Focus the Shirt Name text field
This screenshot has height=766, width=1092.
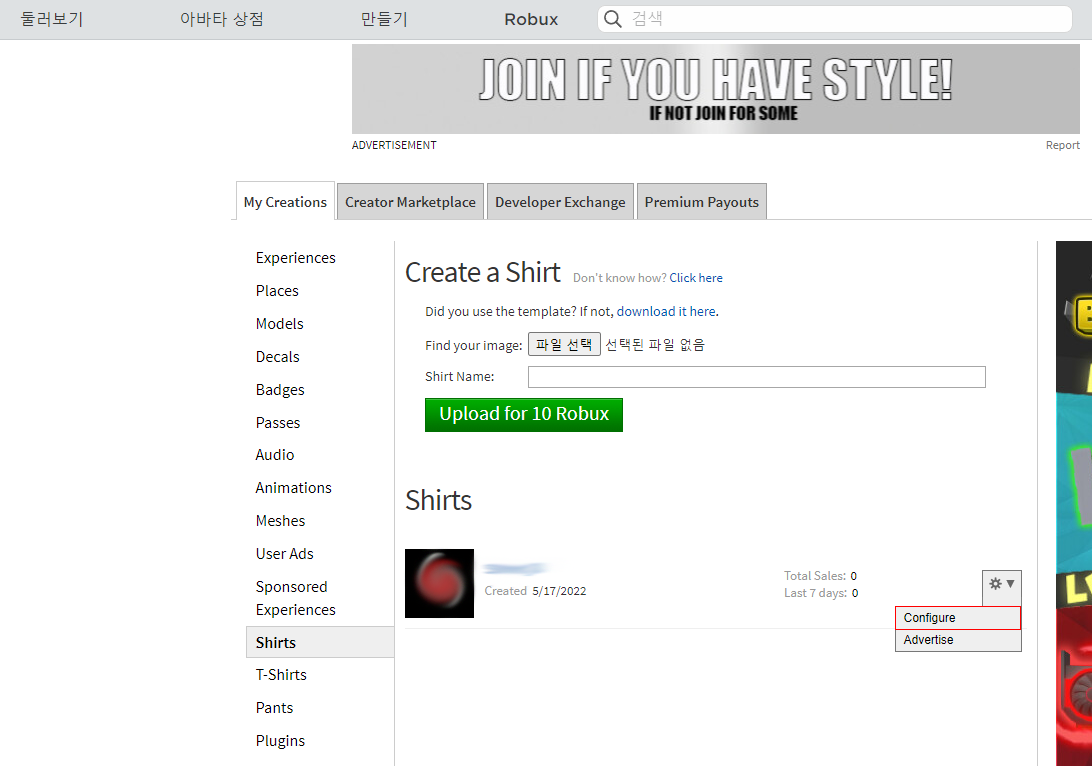tap(756, 377)
